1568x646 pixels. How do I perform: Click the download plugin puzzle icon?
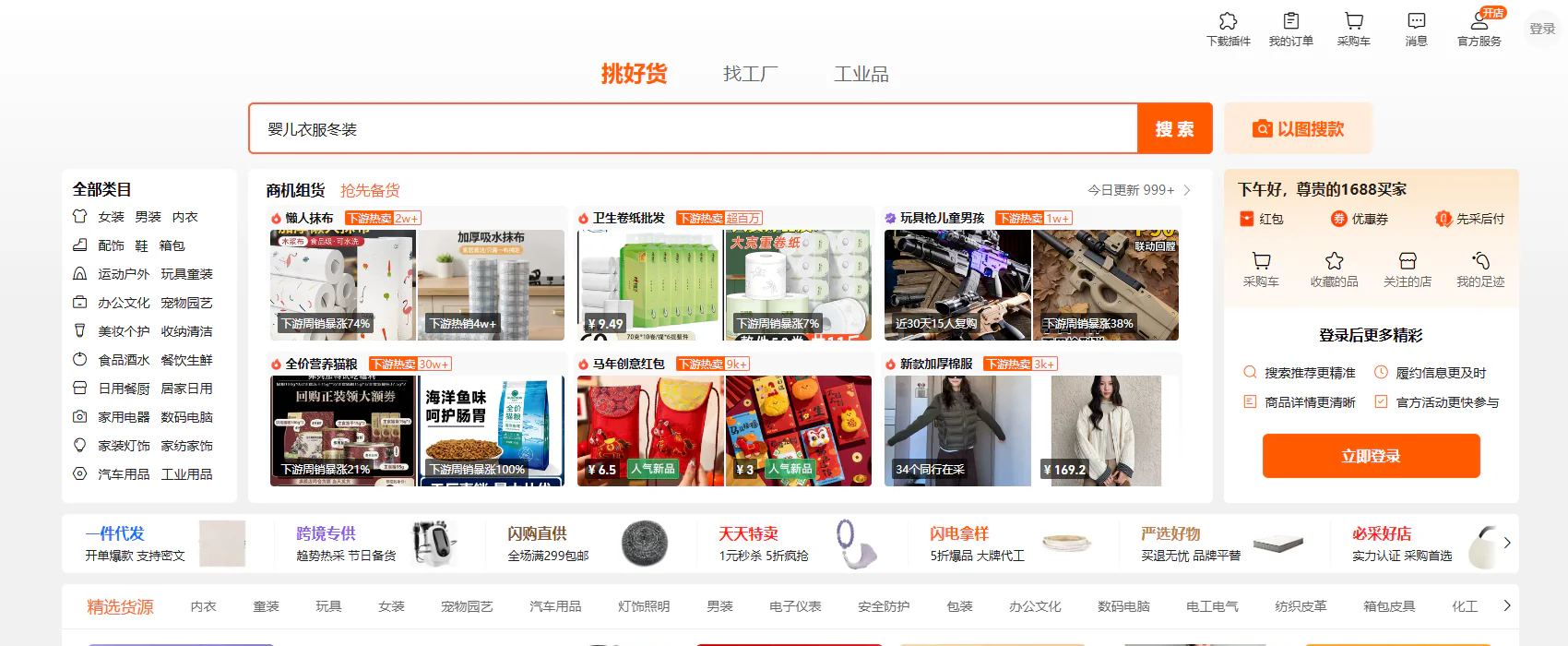point(1228,21)
